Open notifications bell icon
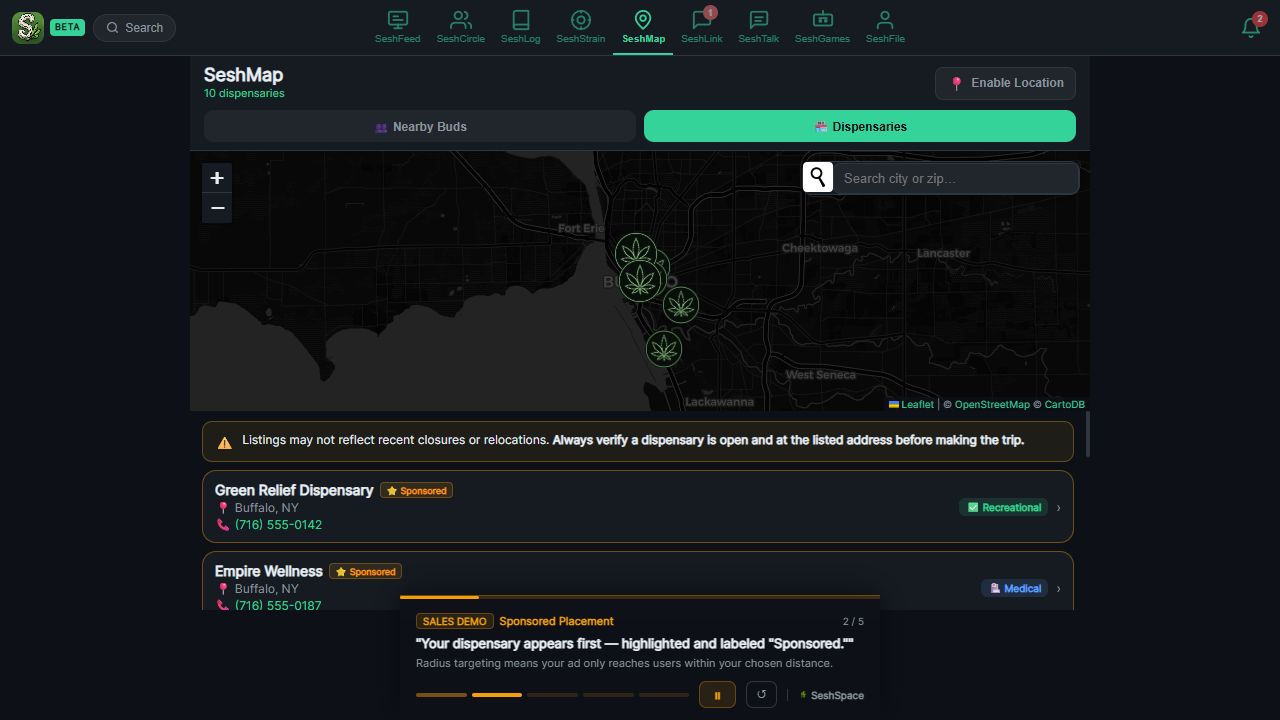1280x720 pixels. (x=1251, y=27)
